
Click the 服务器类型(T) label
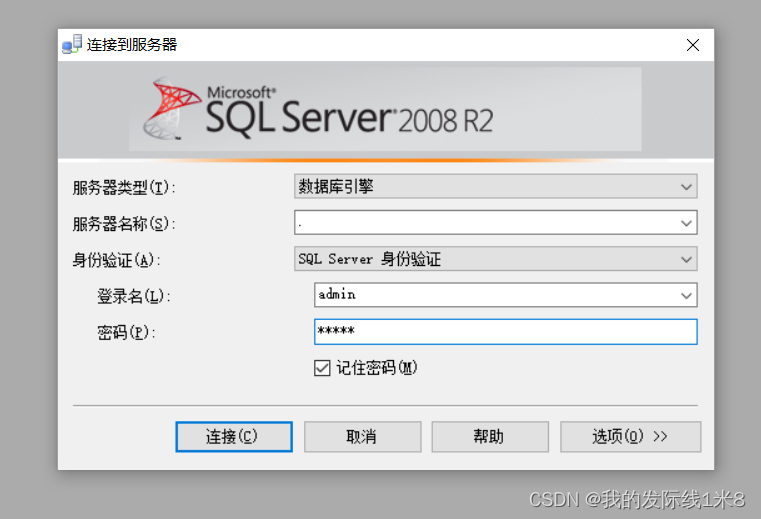pyautogui.click(x=124, y=187)
